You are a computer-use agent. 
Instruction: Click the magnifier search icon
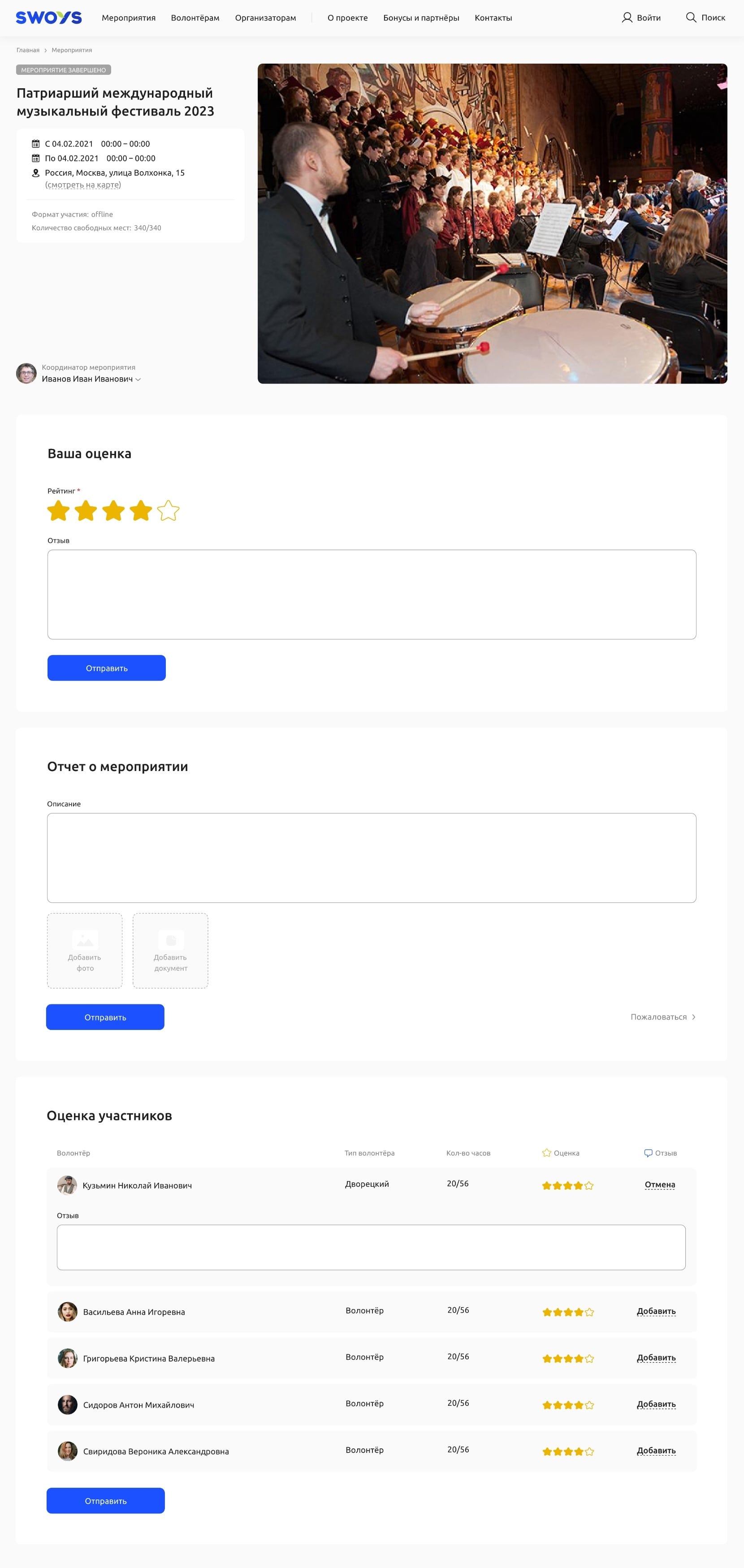[x=691, y=17]
